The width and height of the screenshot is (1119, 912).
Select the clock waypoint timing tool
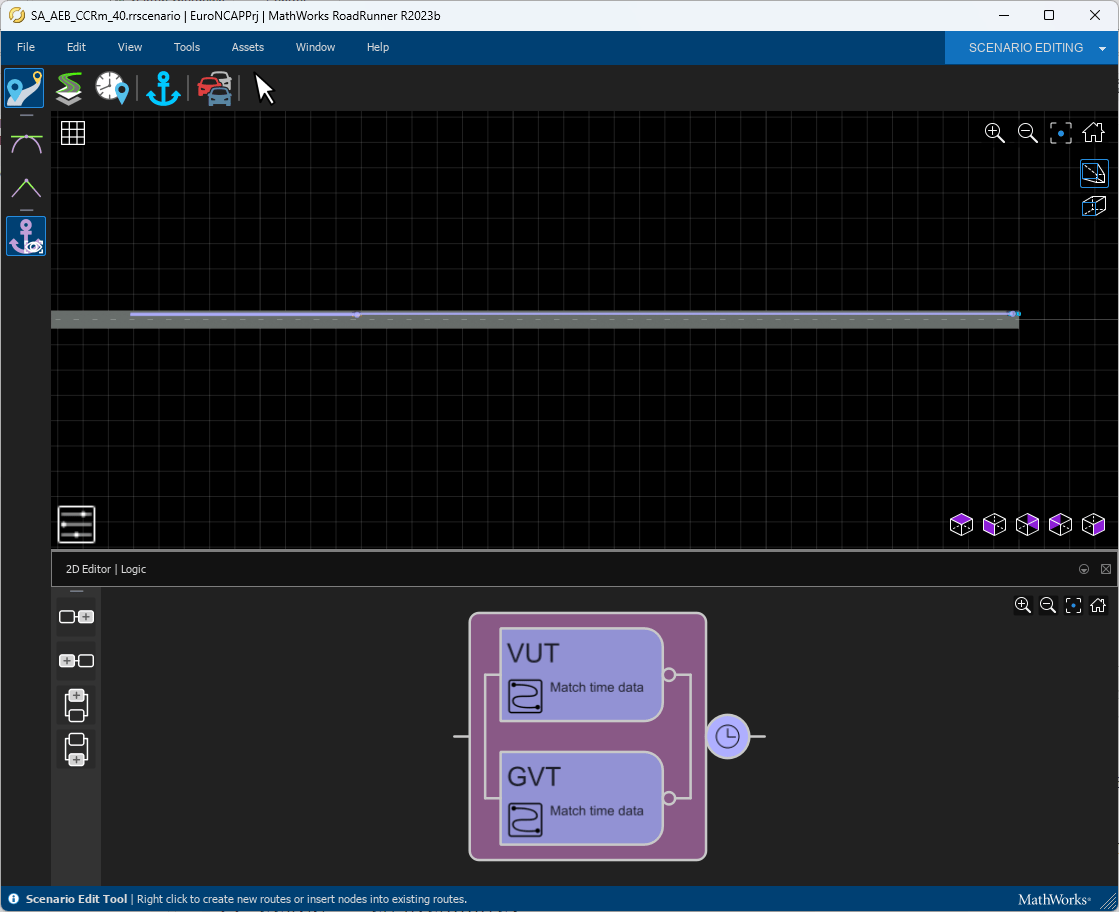click(x=111, y=88)
